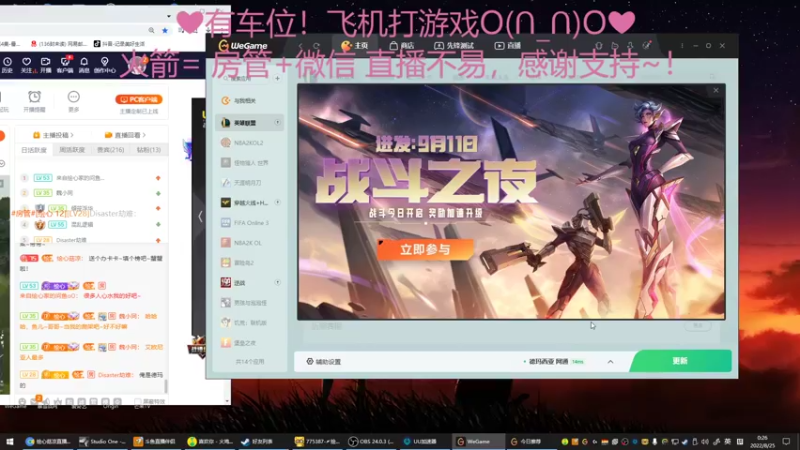The image size is (800, 450).
Task: Open the OBS 24.0.3 taskbar item
Action: tap(371, 441)
